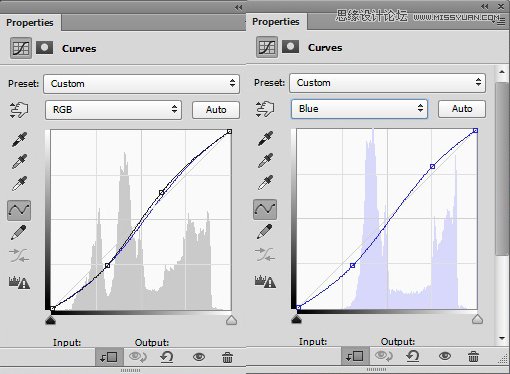
Task: Activate edit points curve tool, right panel
Action: click(265, 209)
